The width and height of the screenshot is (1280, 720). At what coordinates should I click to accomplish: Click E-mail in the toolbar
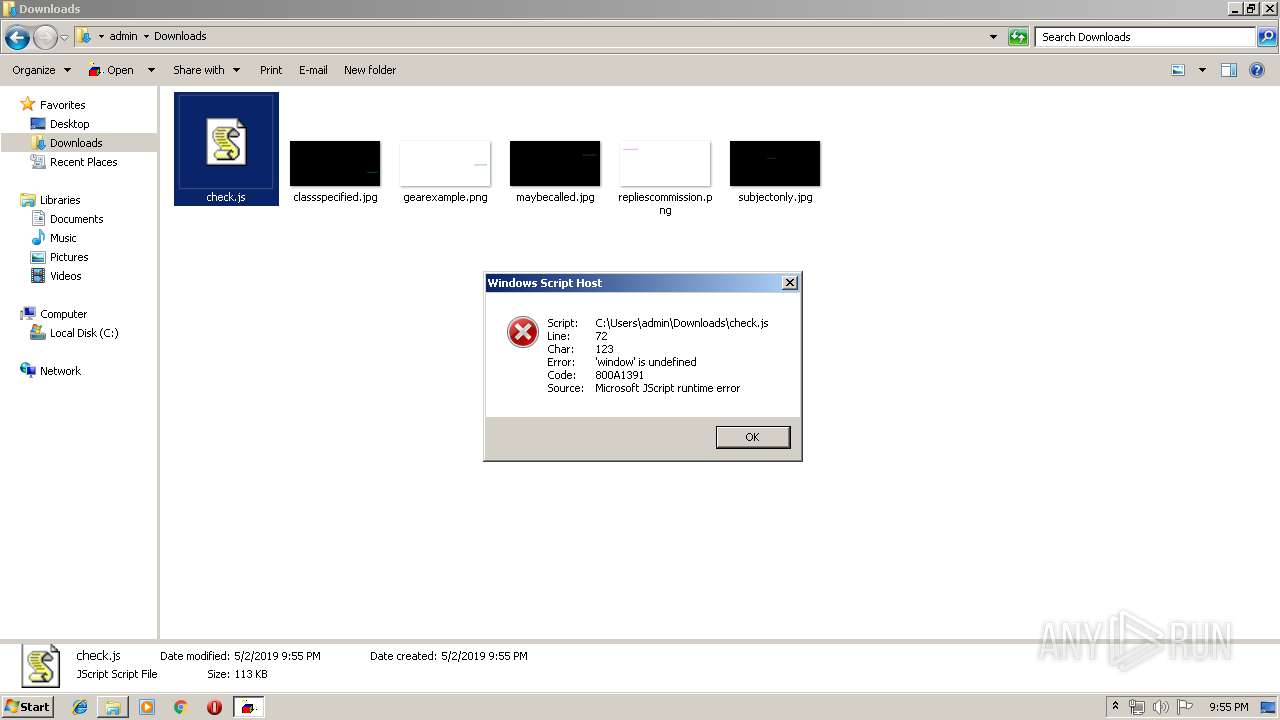click(x=313, y=70)
